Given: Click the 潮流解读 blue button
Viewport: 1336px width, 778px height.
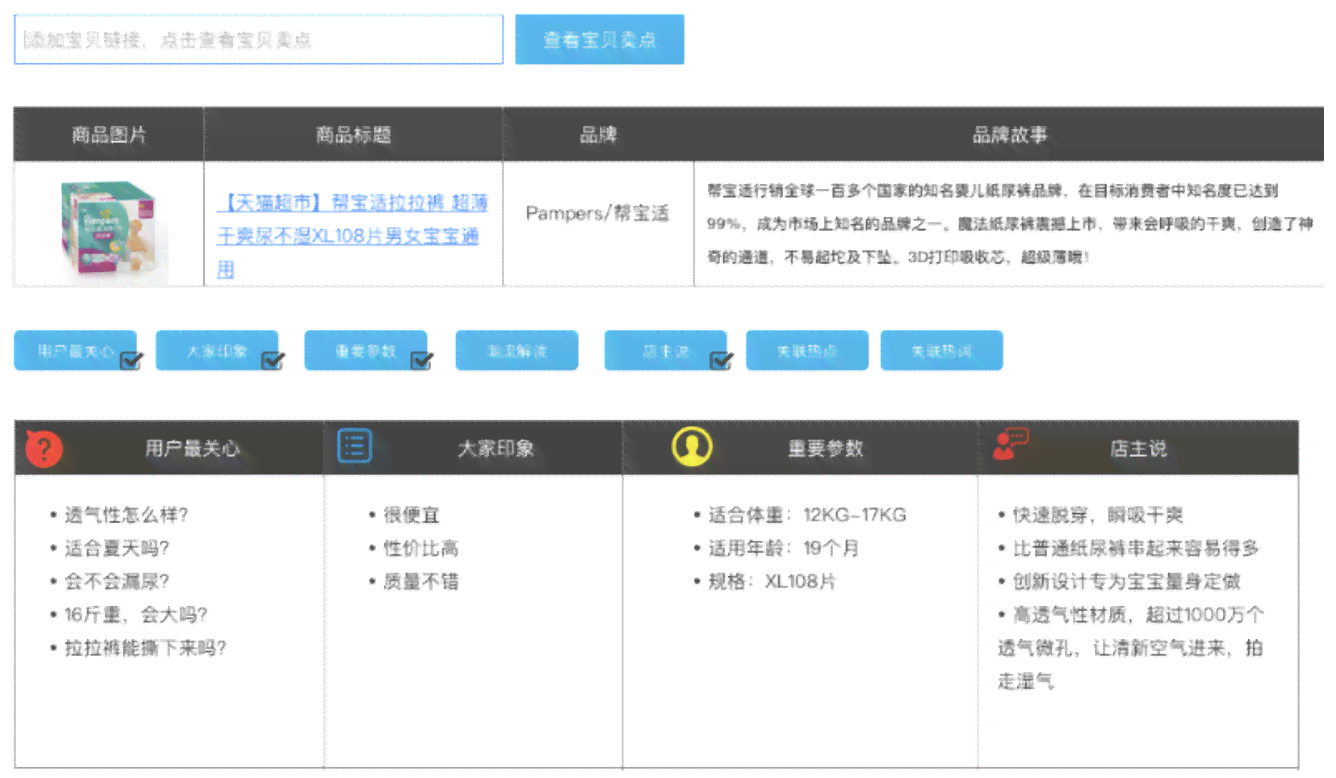Looking at the screenshot, I should (517, 351).
